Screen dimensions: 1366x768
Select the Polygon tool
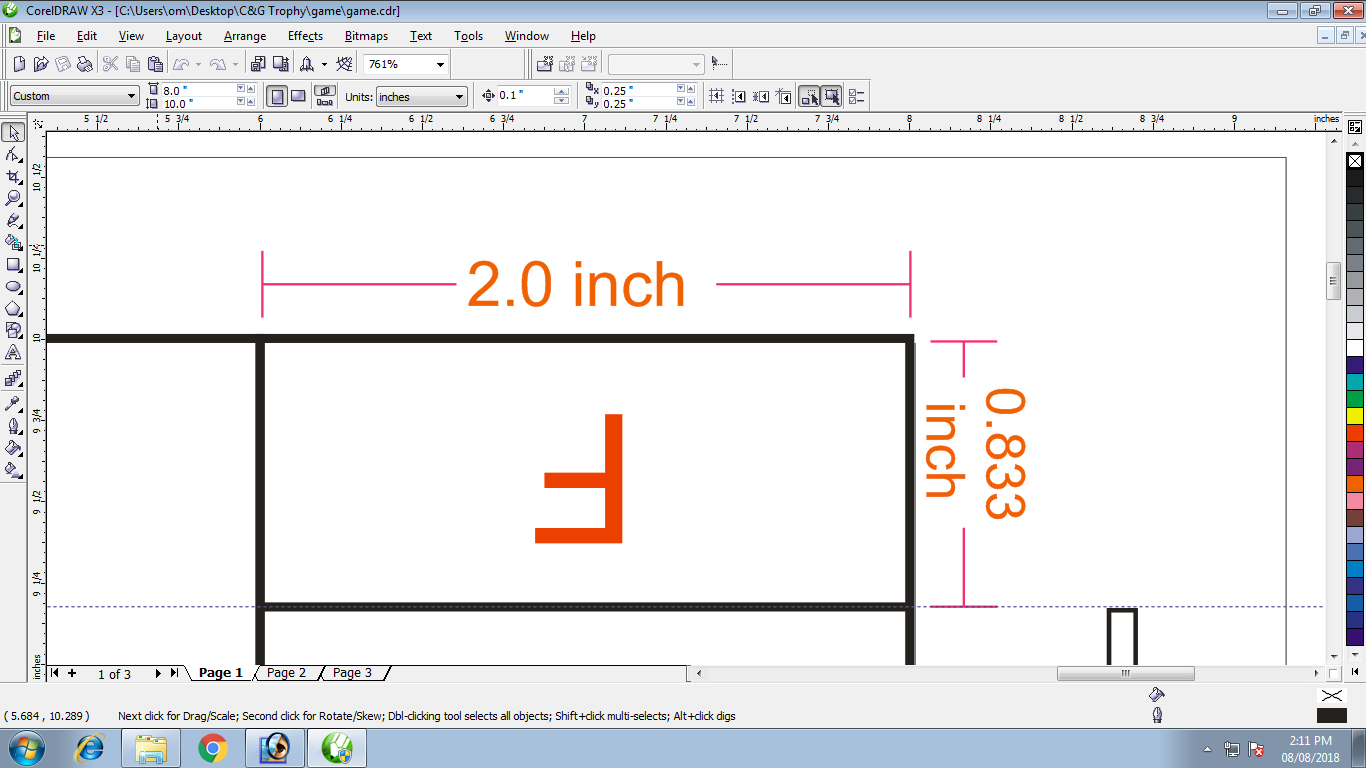(13, 309)
